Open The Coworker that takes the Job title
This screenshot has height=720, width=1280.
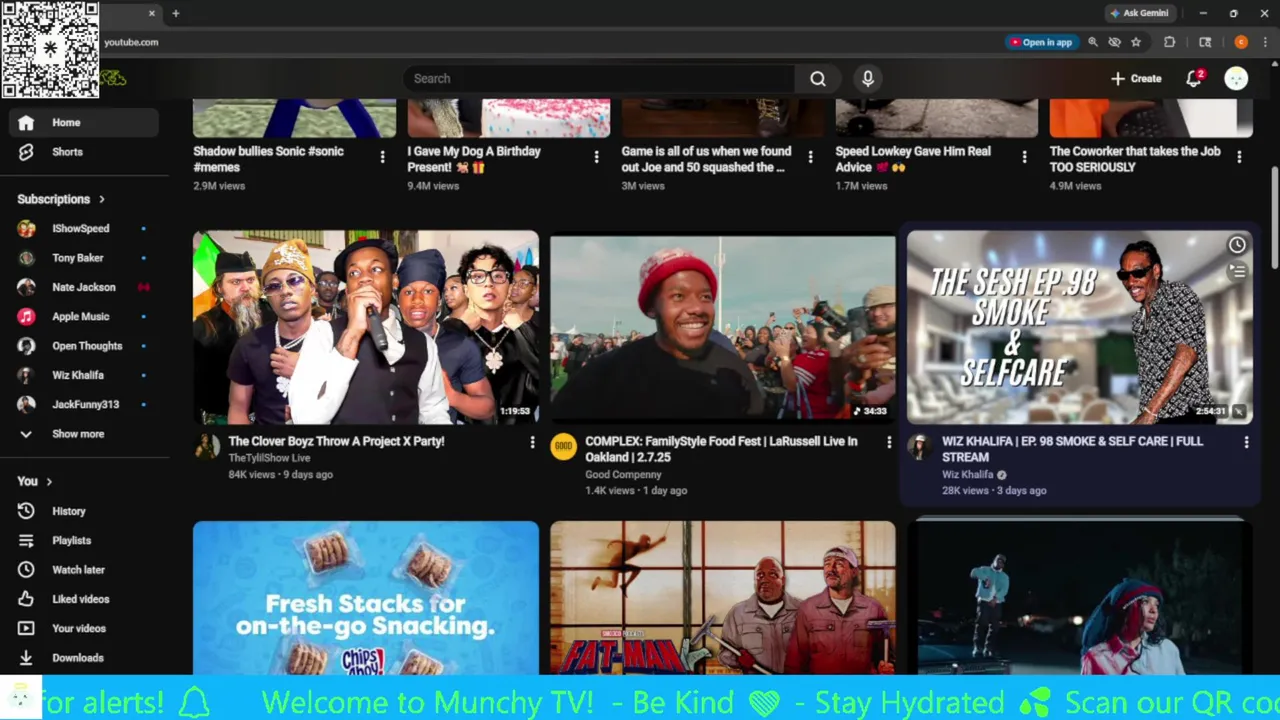pyautogui.click(x=1135, y=159)
